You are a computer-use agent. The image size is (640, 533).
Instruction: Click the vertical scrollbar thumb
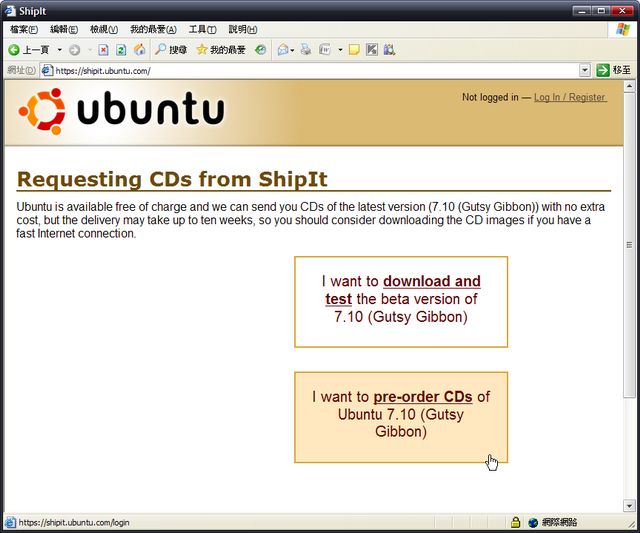click(629, 244)
